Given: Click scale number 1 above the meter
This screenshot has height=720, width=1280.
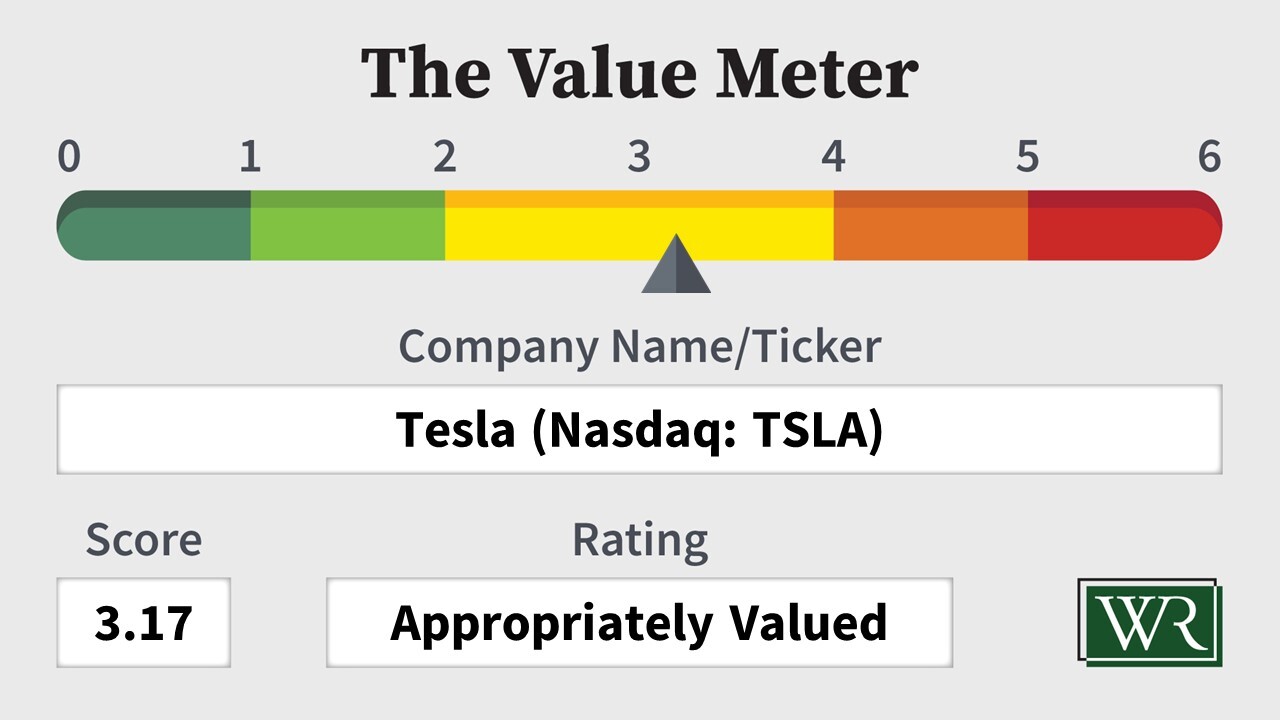Looking at the screenshot, I should (250, 157).
